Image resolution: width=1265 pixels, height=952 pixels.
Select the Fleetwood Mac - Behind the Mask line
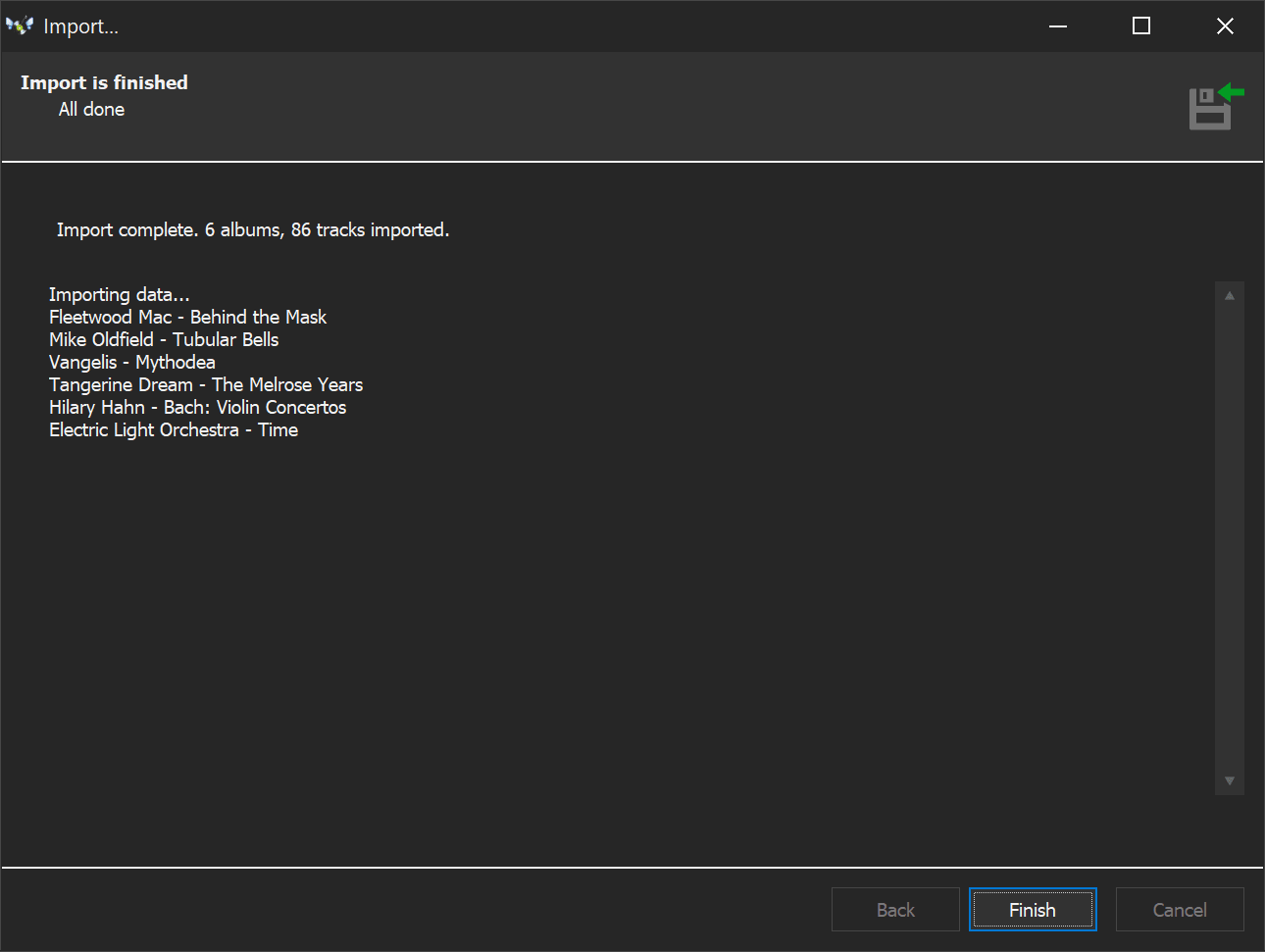pyautogui.click(x=187, y=317)
